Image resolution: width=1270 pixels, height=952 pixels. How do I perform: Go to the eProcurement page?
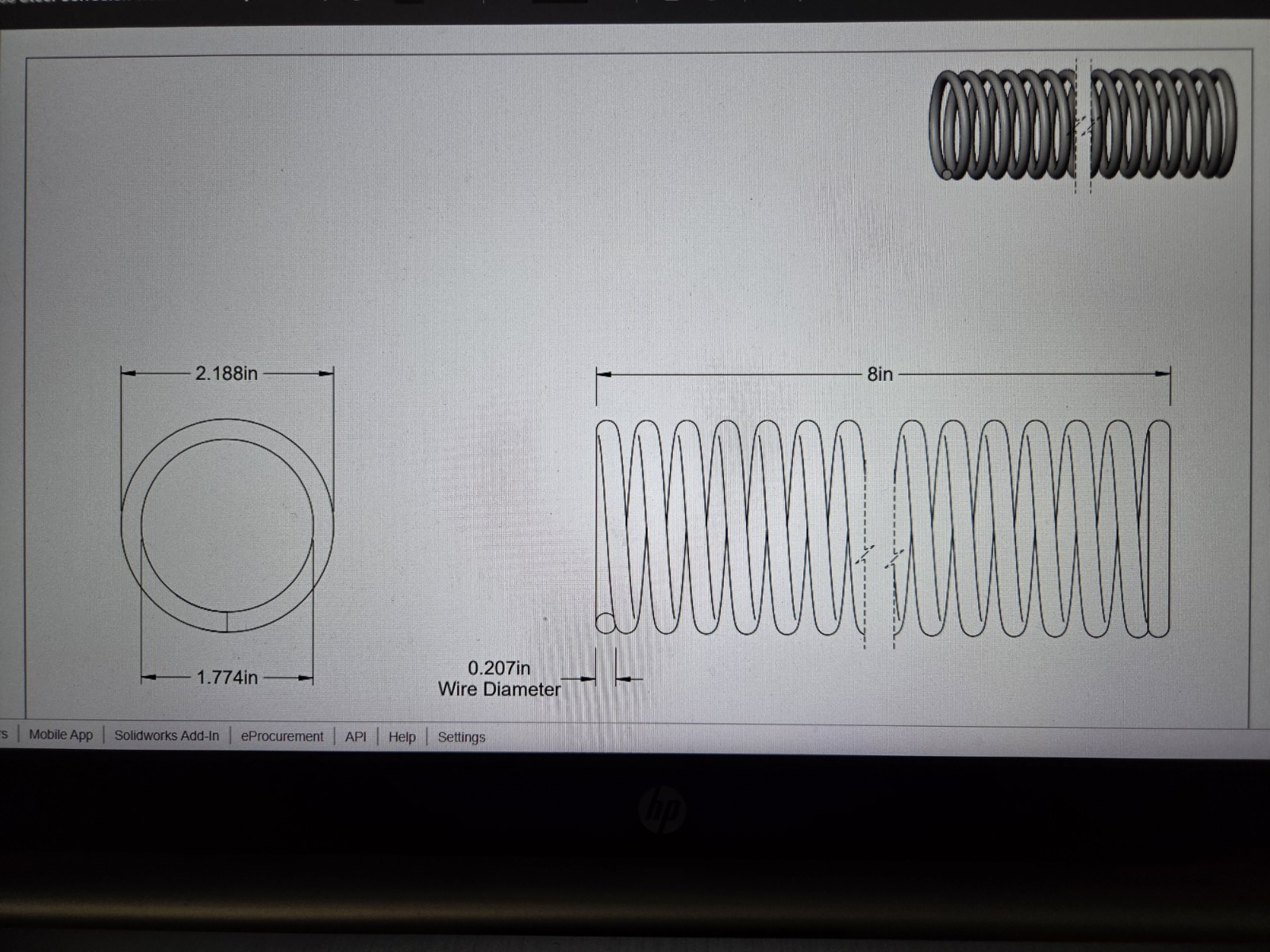point(282,736)
